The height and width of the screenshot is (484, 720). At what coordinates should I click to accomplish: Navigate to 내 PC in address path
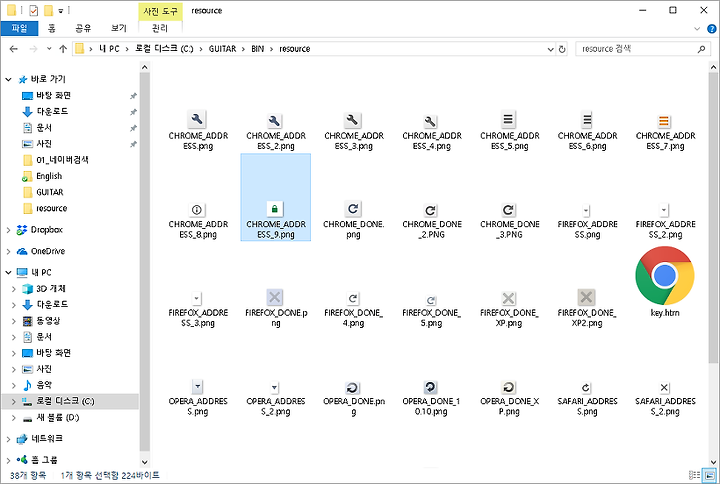pos(109,49)
